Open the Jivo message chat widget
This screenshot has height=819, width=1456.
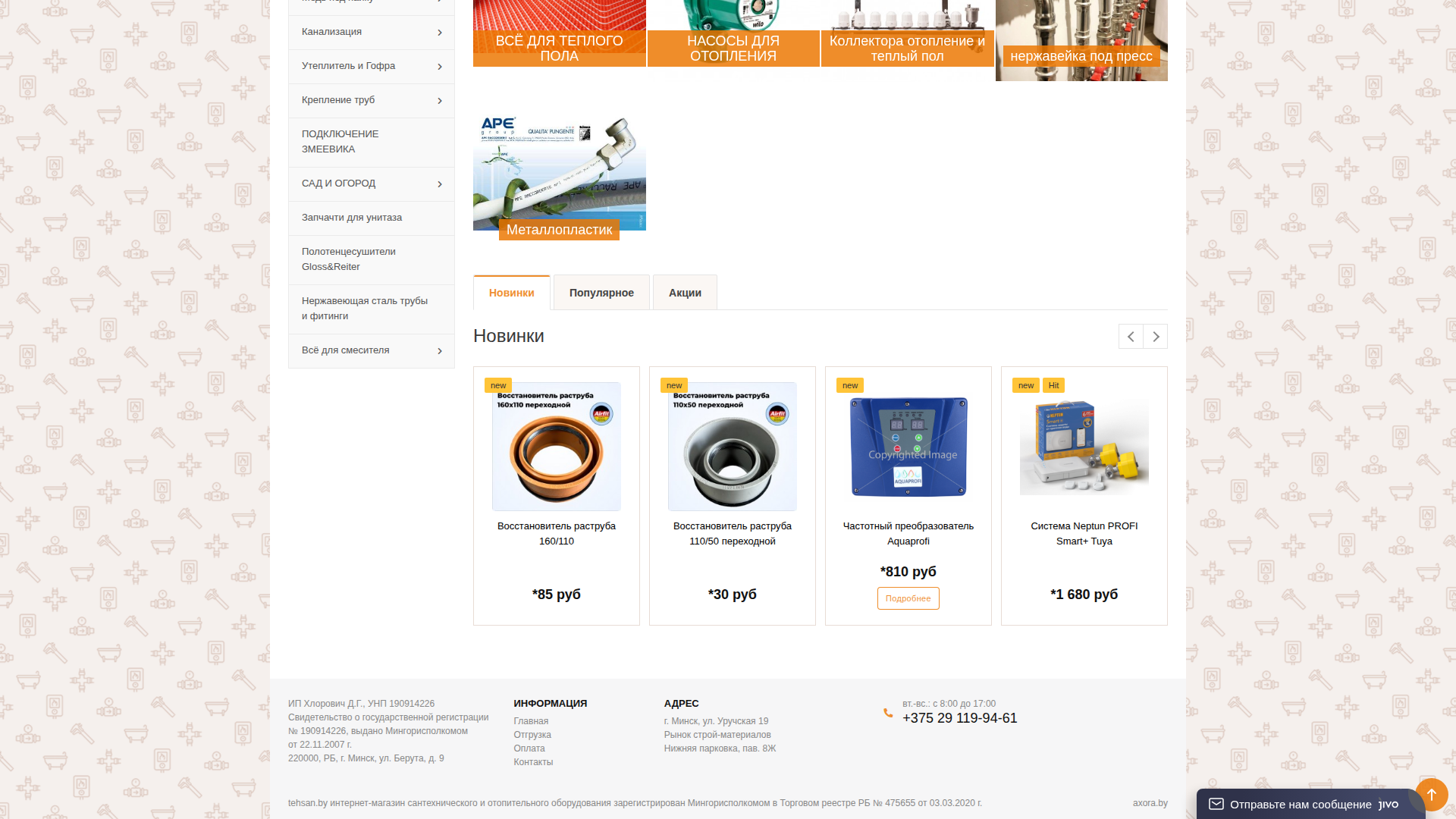(x=1311, y=804)
